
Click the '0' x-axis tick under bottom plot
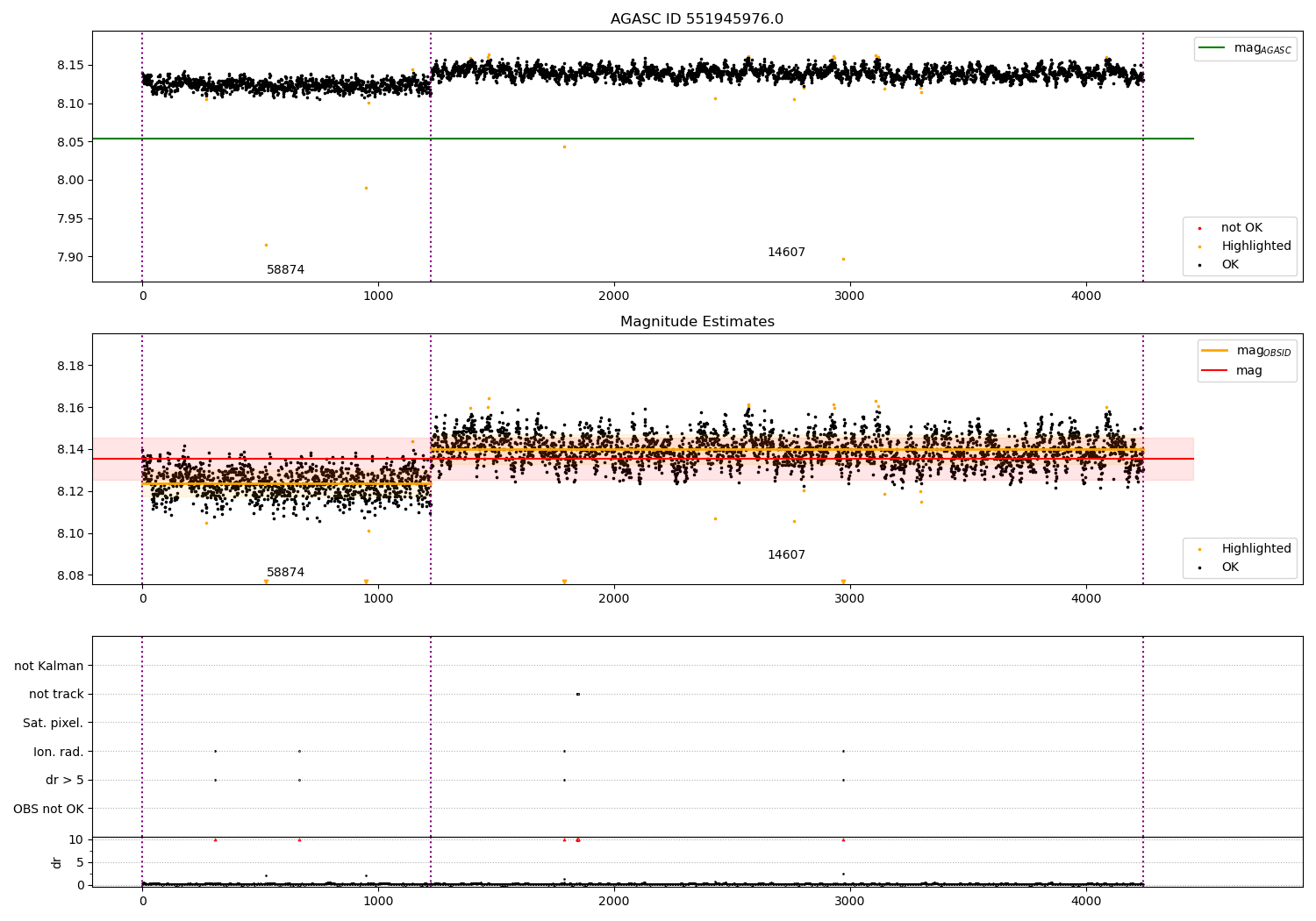[142, 902]
